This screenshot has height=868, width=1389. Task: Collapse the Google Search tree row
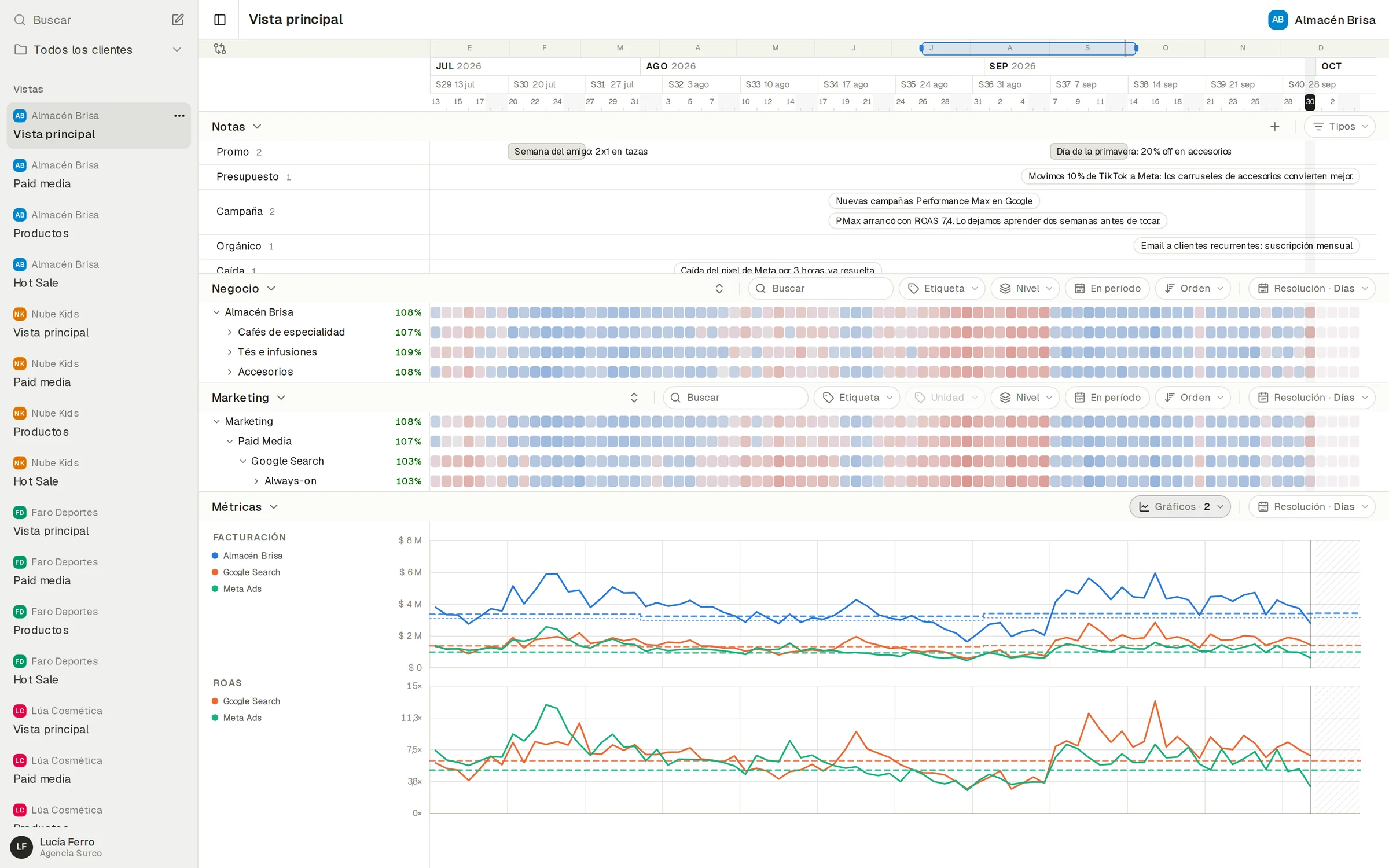243,461
